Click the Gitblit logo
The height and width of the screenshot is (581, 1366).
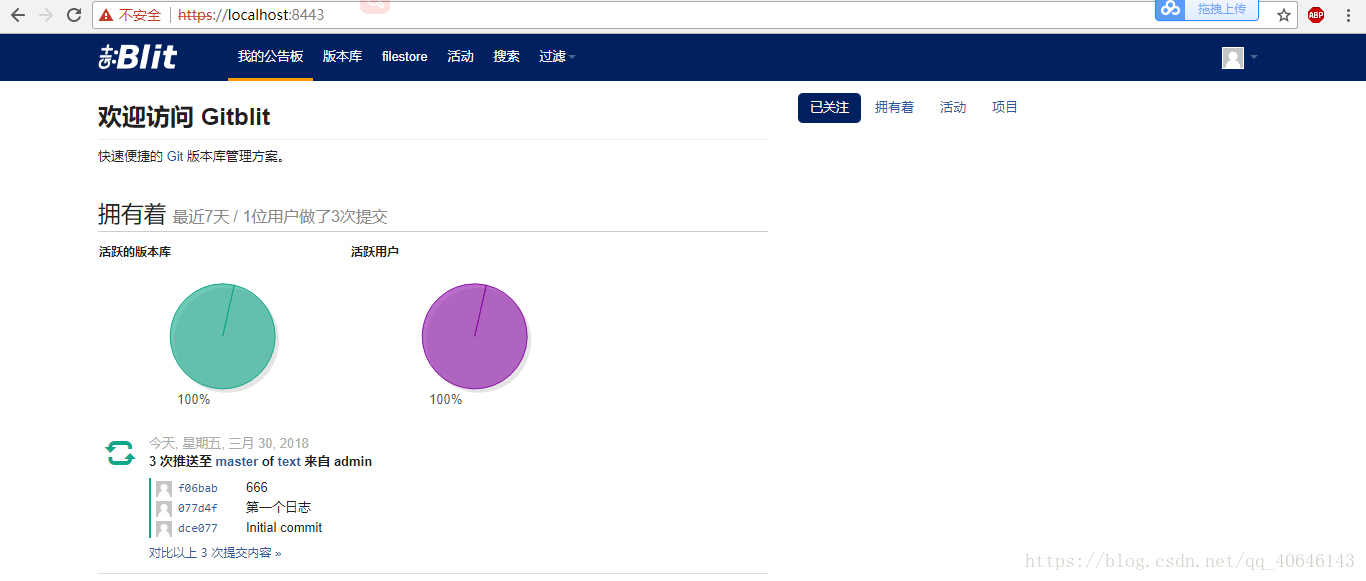pos(138,57)
